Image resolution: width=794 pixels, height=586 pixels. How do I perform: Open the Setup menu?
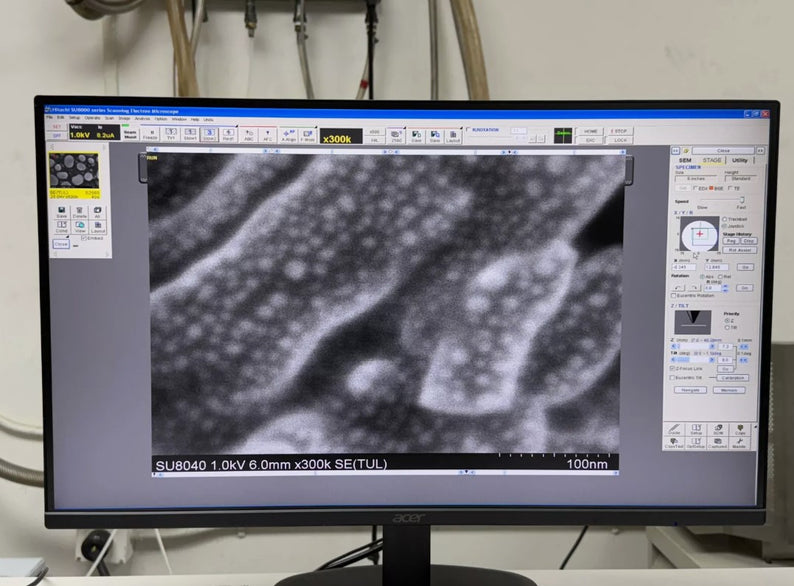[x=74, y=118]
